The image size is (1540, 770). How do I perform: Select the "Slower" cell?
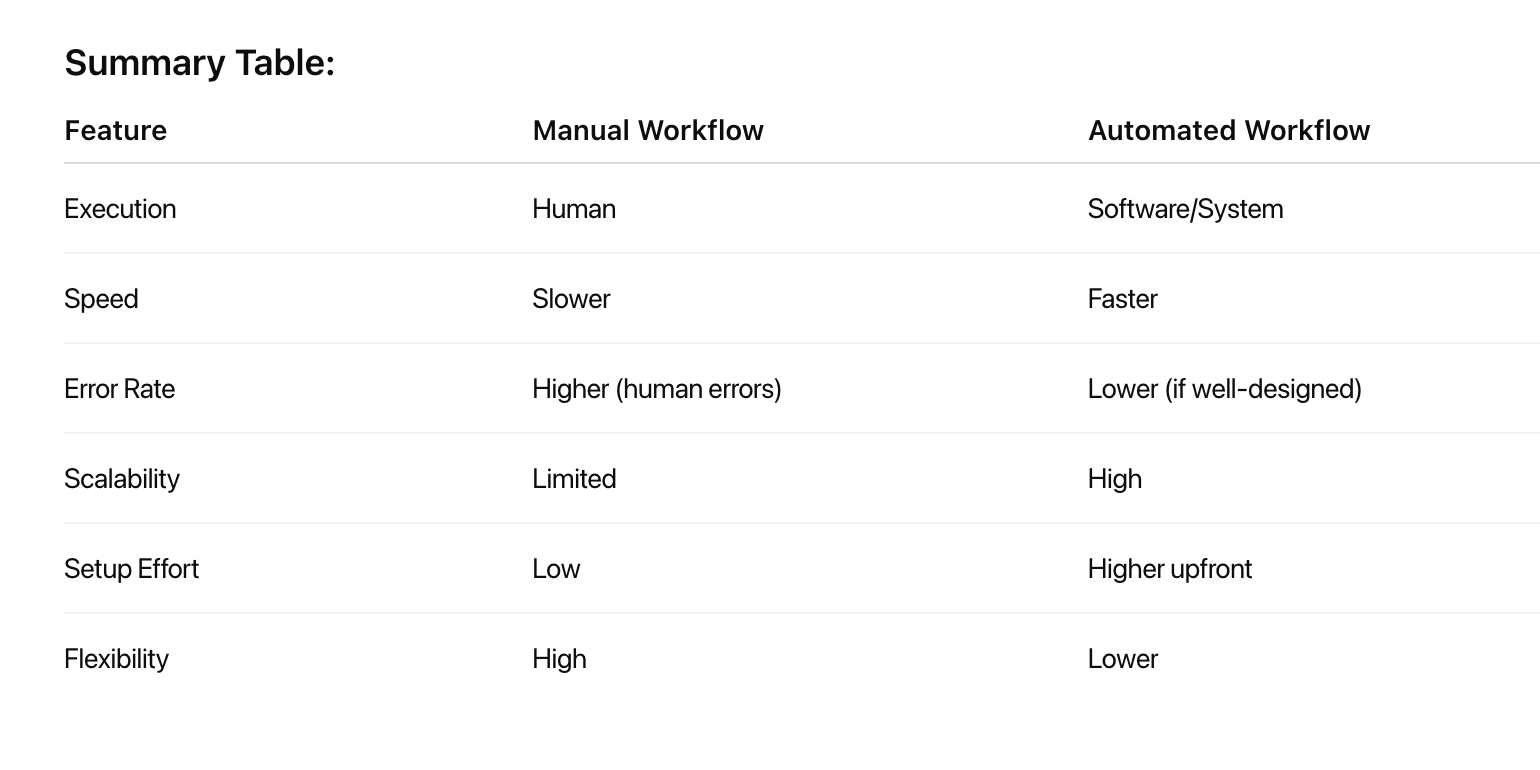(571, 299)
